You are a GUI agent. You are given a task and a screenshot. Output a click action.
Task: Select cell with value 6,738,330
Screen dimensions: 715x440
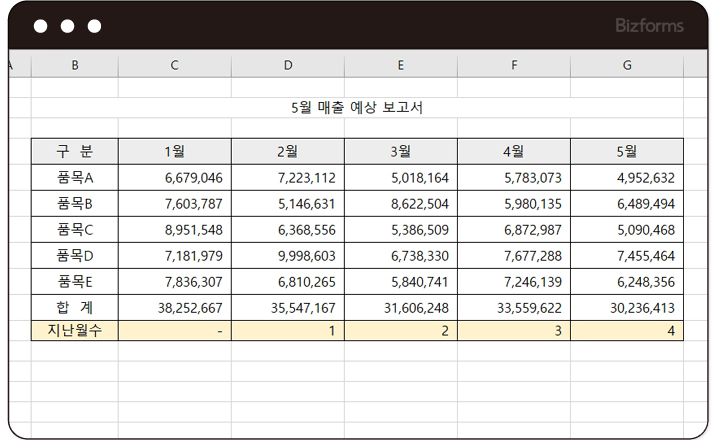pyautogui.click(x=401, y=255)
